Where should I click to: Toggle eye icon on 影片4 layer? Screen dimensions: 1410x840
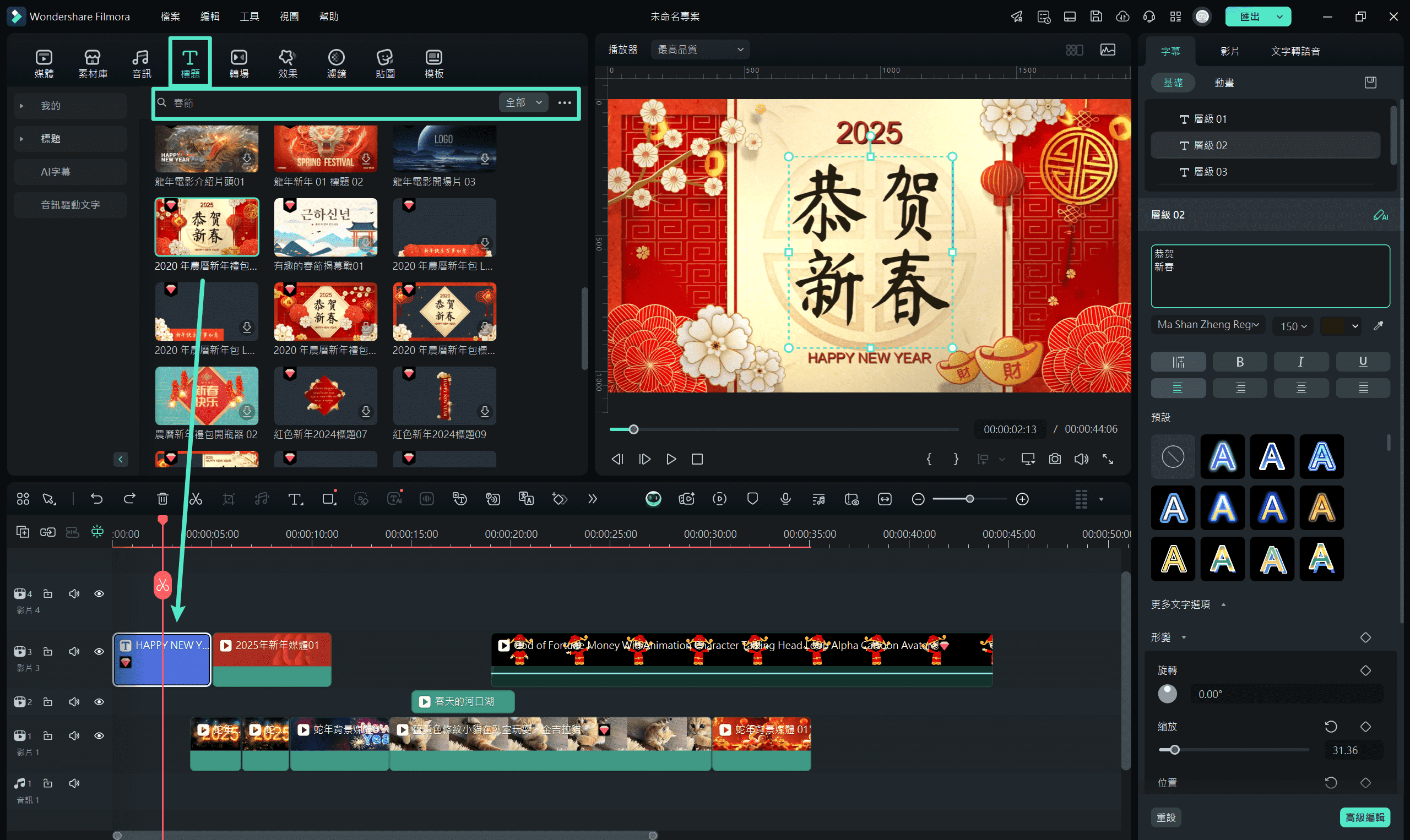point(99,593)
